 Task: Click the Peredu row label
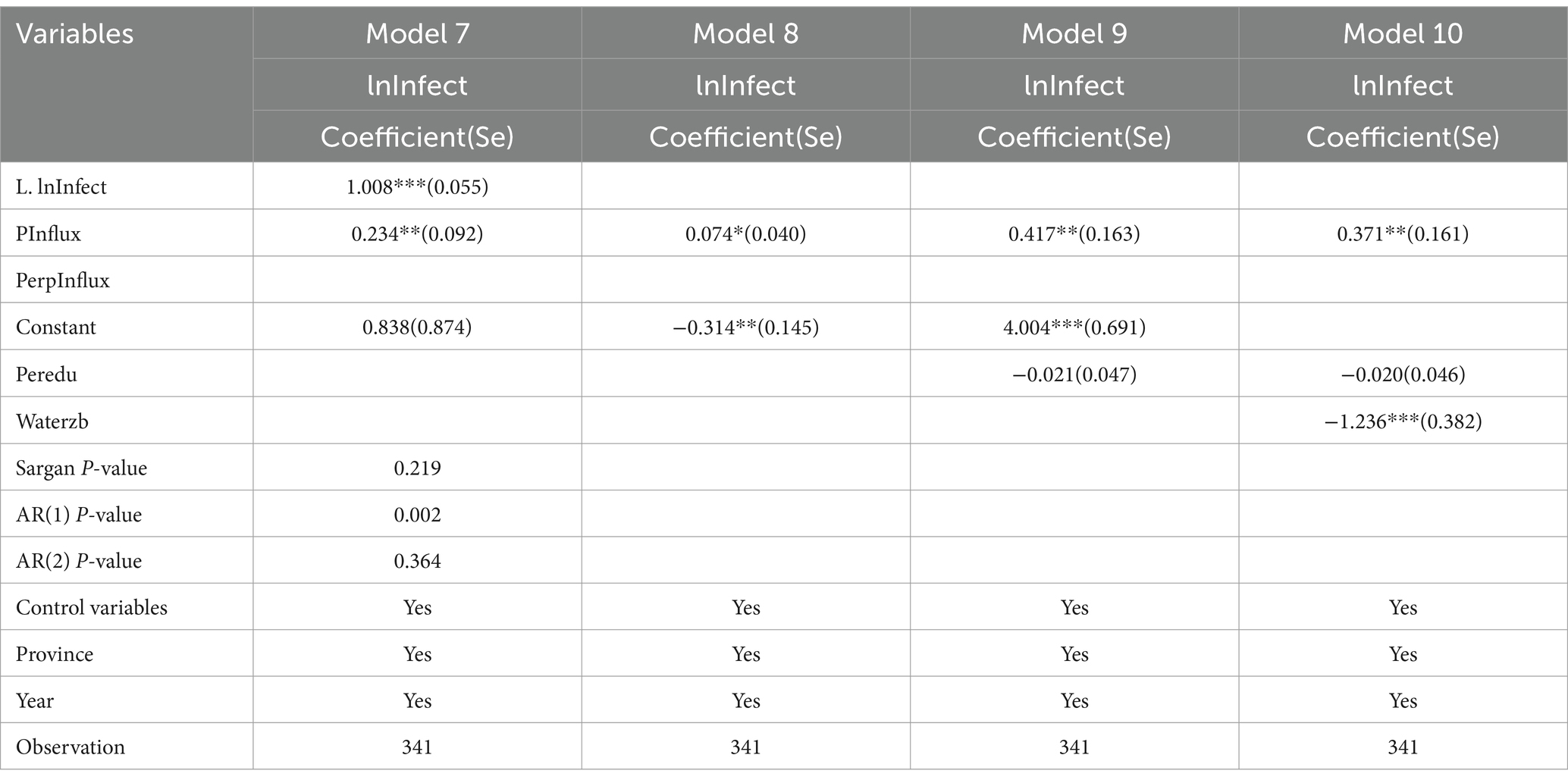click(x=46, y=374)
